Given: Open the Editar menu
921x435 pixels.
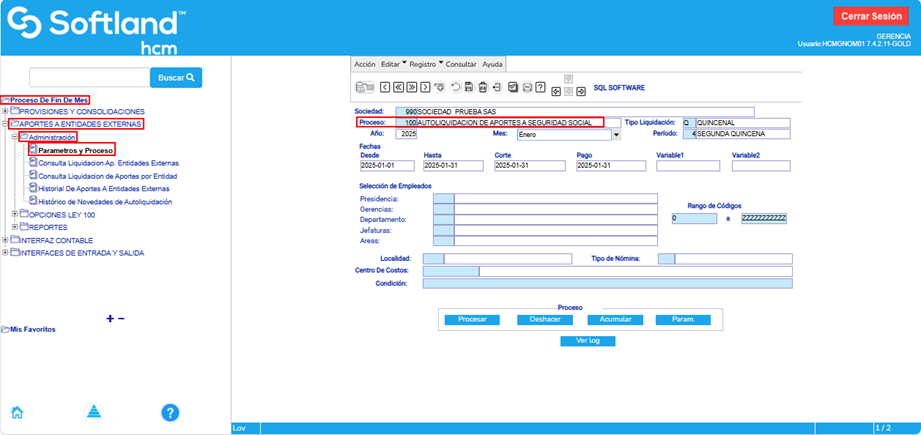Looking at the screenshot, I should [393, 63].
